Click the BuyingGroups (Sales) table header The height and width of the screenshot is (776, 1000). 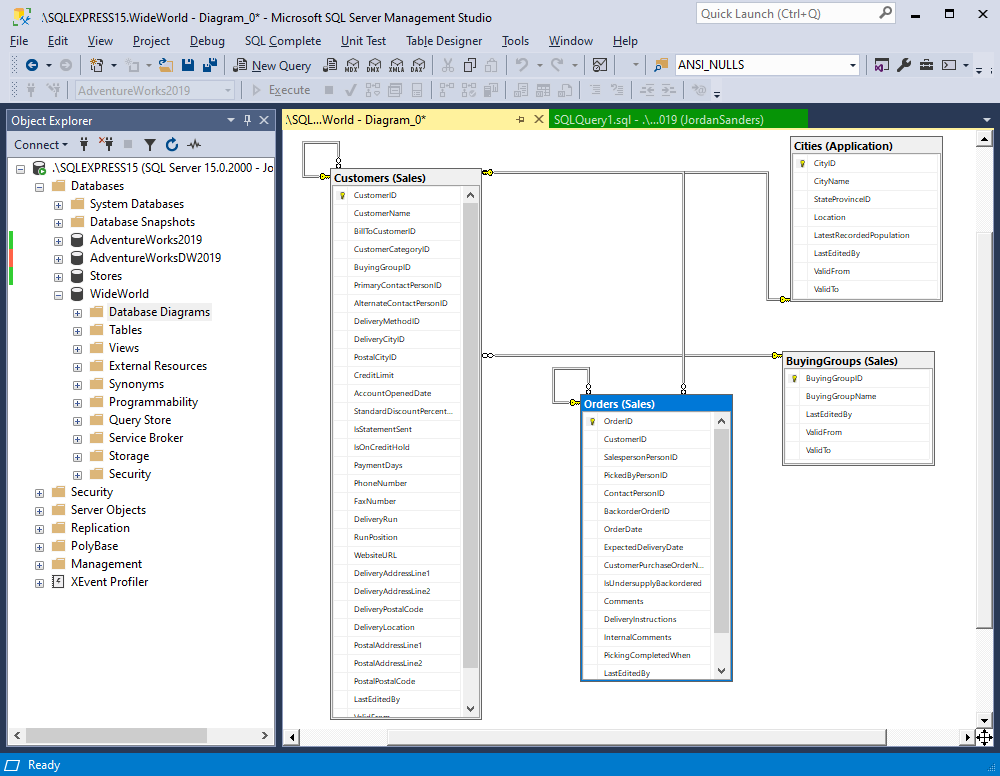[858, 361]
